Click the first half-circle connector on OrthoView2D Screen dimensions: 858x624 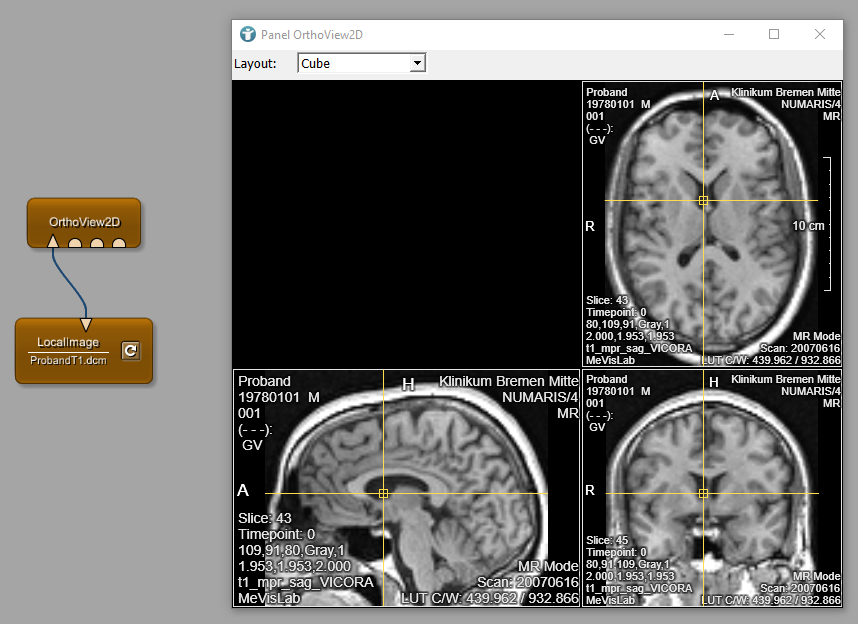click(75, 243)
